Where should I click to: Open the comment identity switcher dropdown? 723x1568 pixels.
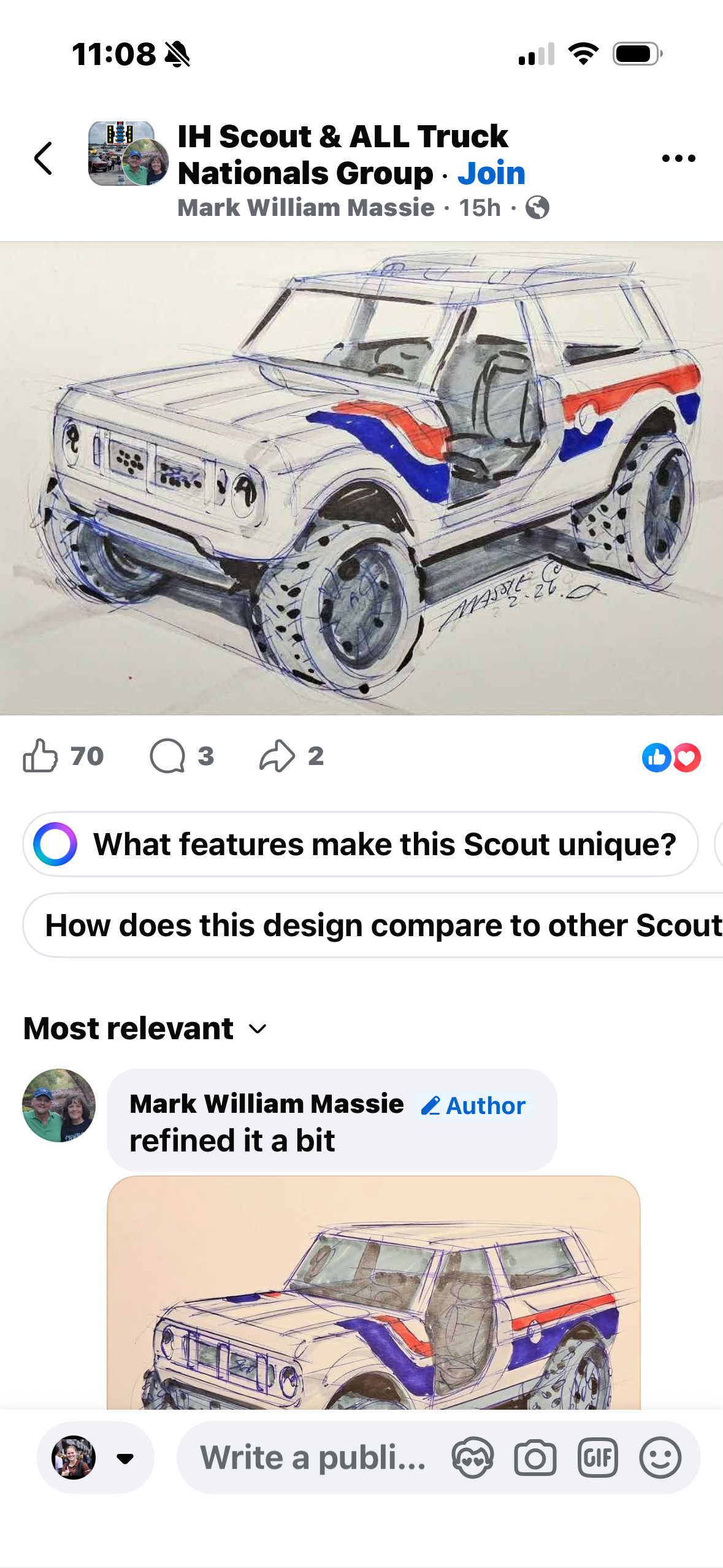click(x=96, y=1458)
